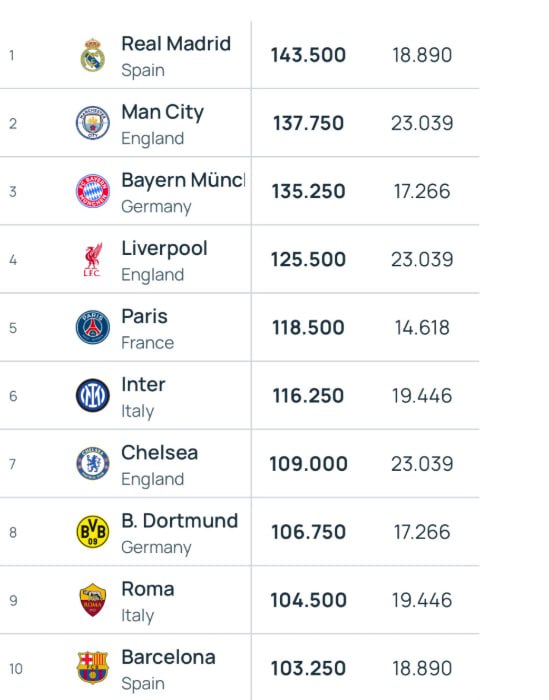Viewport: 549px width, 700px height.
Task: Open the Man City team name
Action: 162,112
